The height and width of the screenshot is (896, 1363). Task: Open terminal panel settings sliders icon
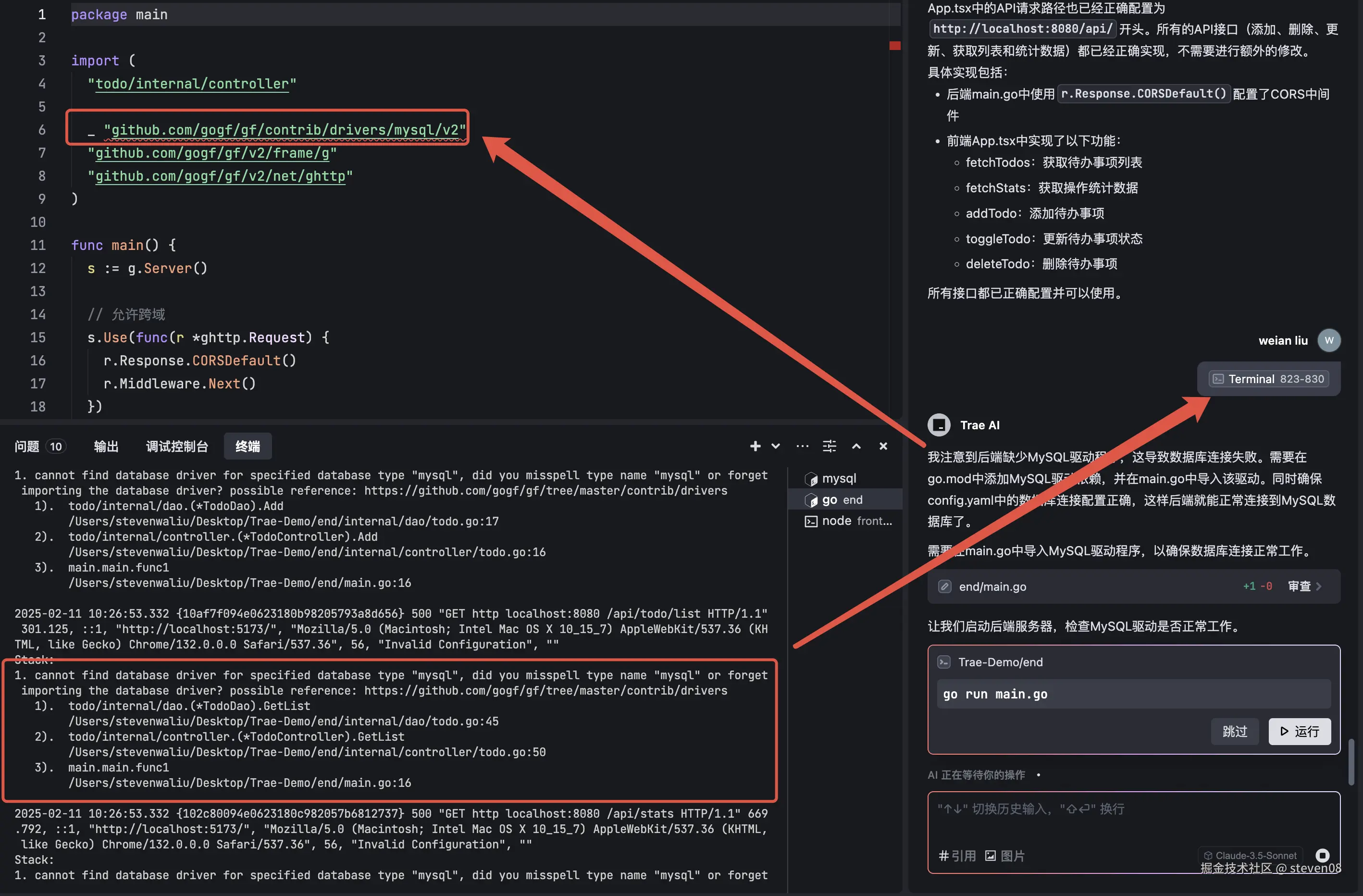(829, 446)
